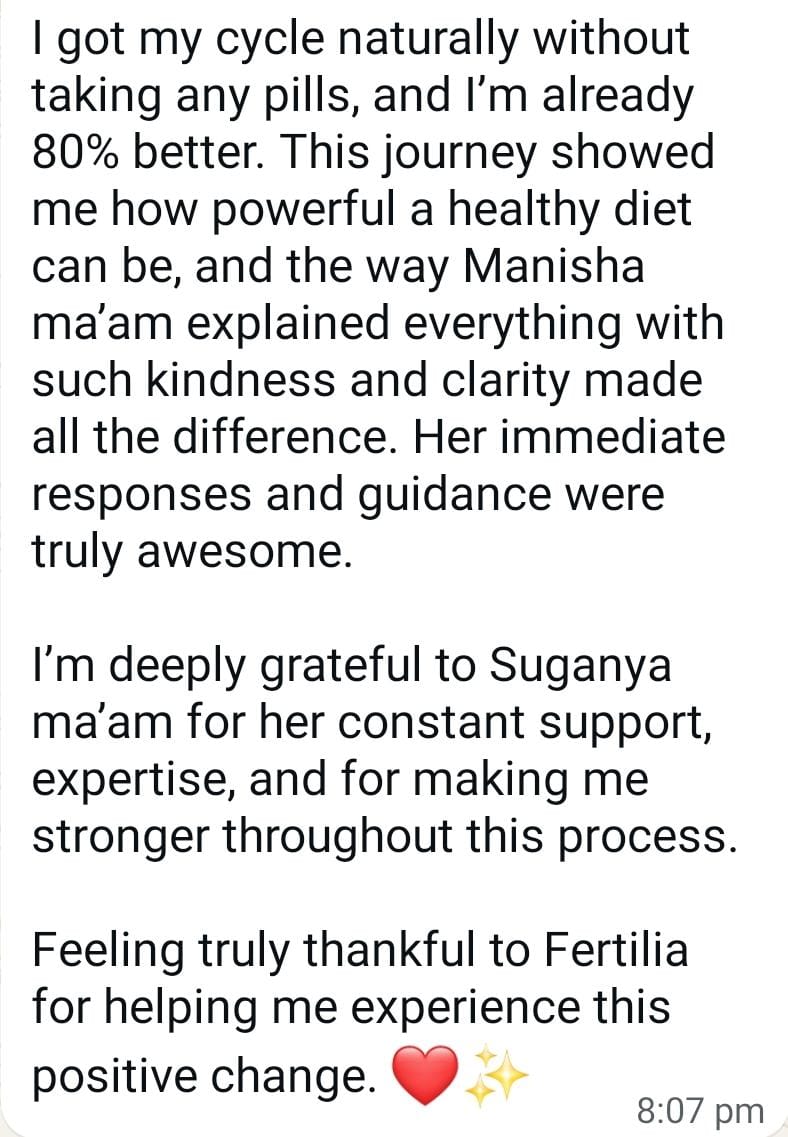Click the word Fertilia

(617, 951)
